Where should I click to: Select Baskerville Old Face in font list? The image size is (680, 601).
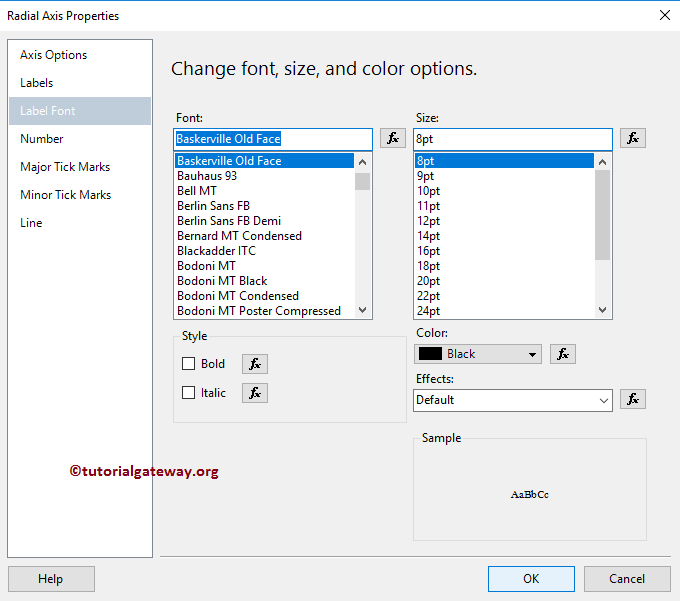265,161
